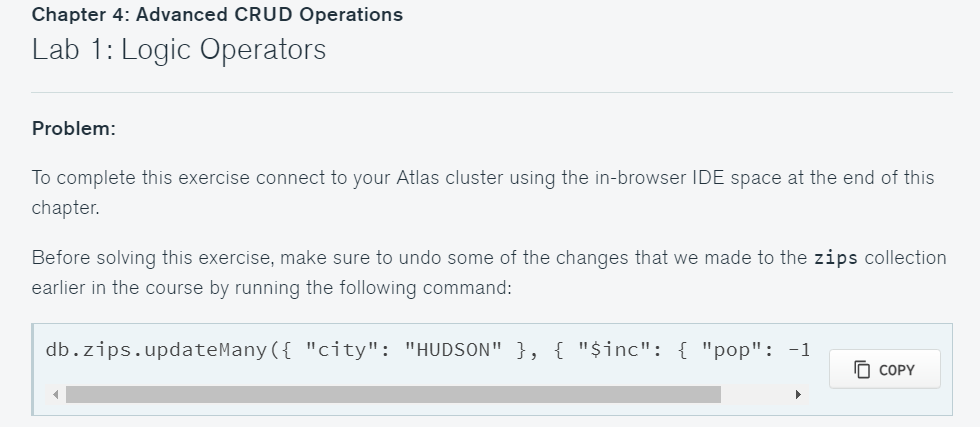980x427 pixels.
Task: Click the clipboard copy icon
Action: pos(862,369)
